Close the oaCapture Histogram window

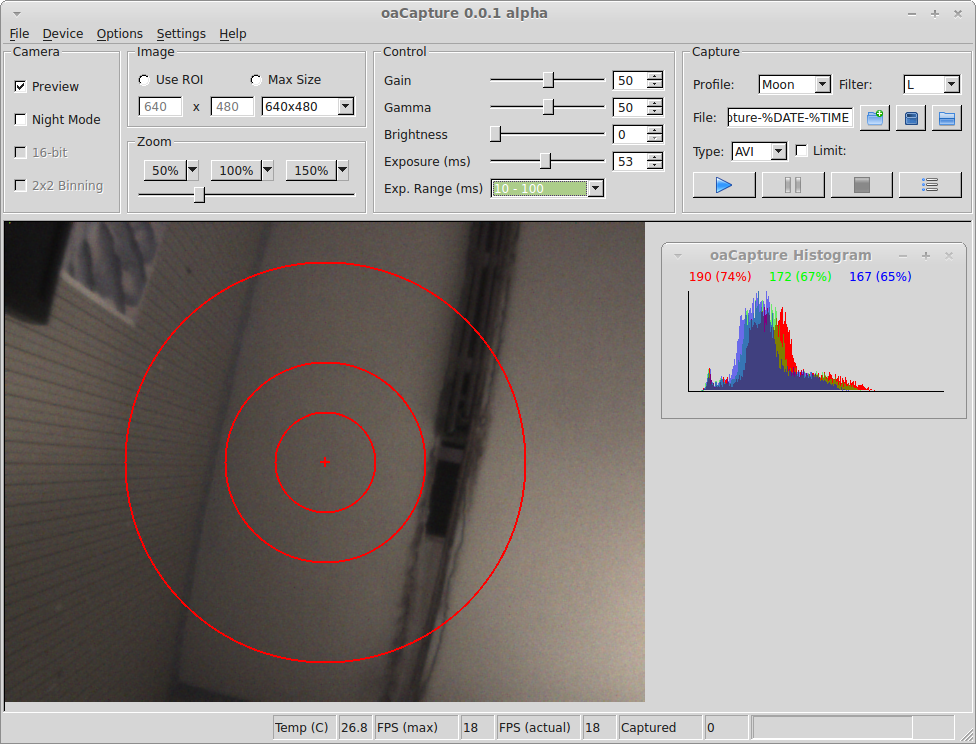[949, 256]
